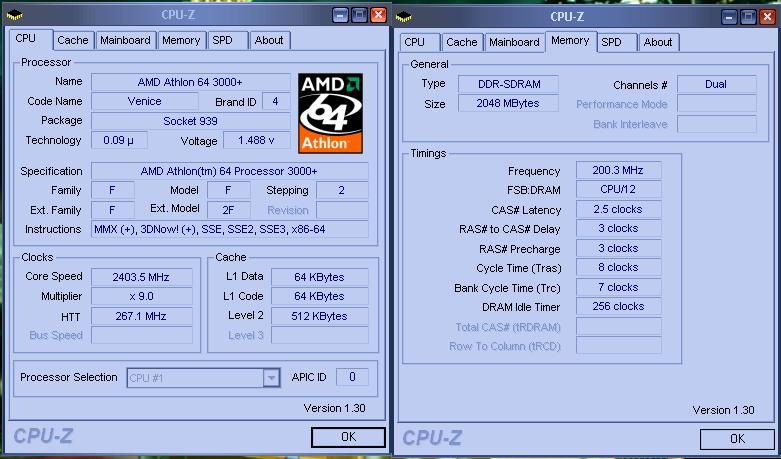
Task: Open Mainboard tab in right window
Action: [515, 42]
